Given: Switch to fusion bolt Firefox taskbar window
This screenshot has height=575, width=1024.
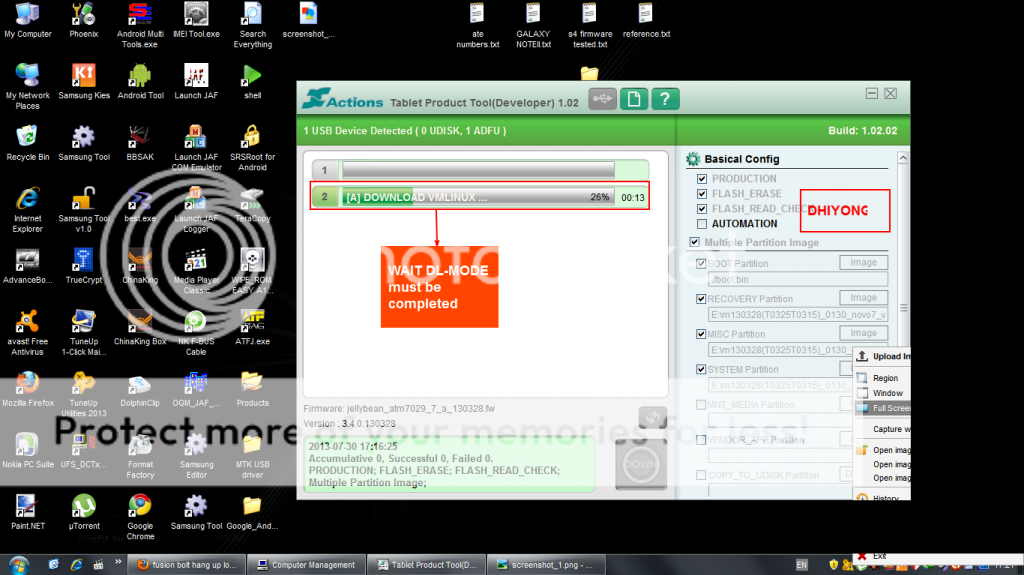Looking at the screenshot, I should click(x=186, y=565).
